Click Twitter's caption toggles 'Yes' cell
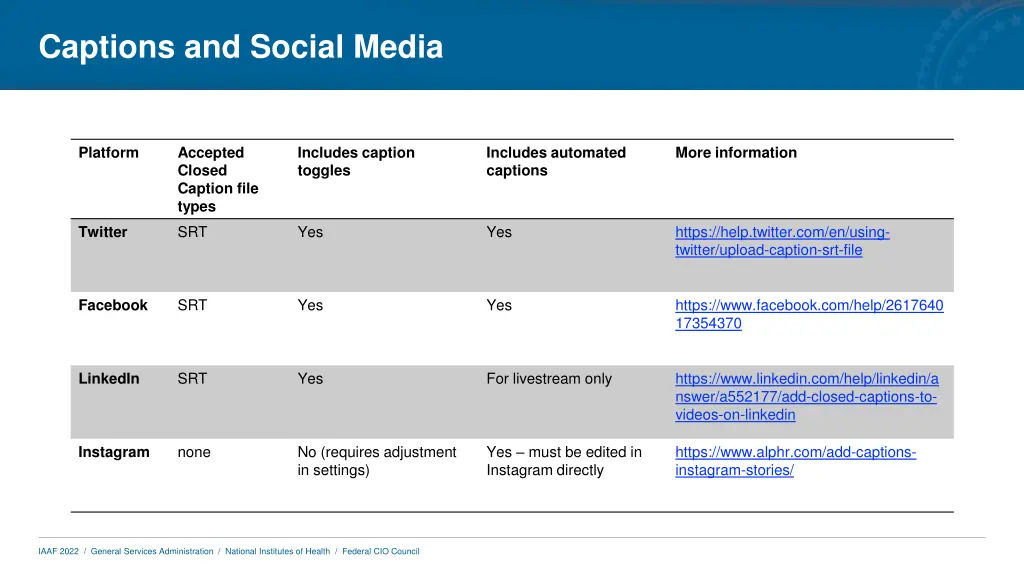The width and height of the screenshot is (1024, 576). (x=310, y=232)
